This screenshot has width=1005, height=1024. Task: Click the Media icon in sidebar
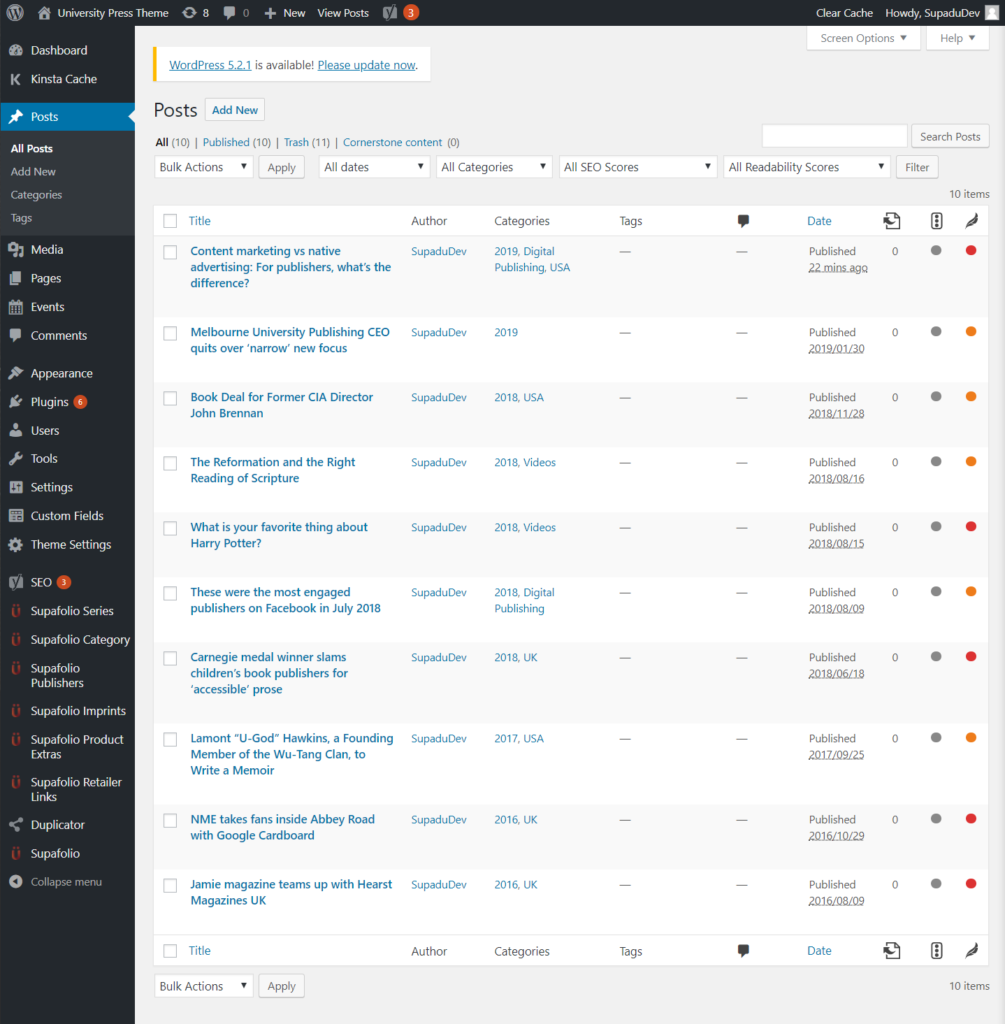[16, 249]
